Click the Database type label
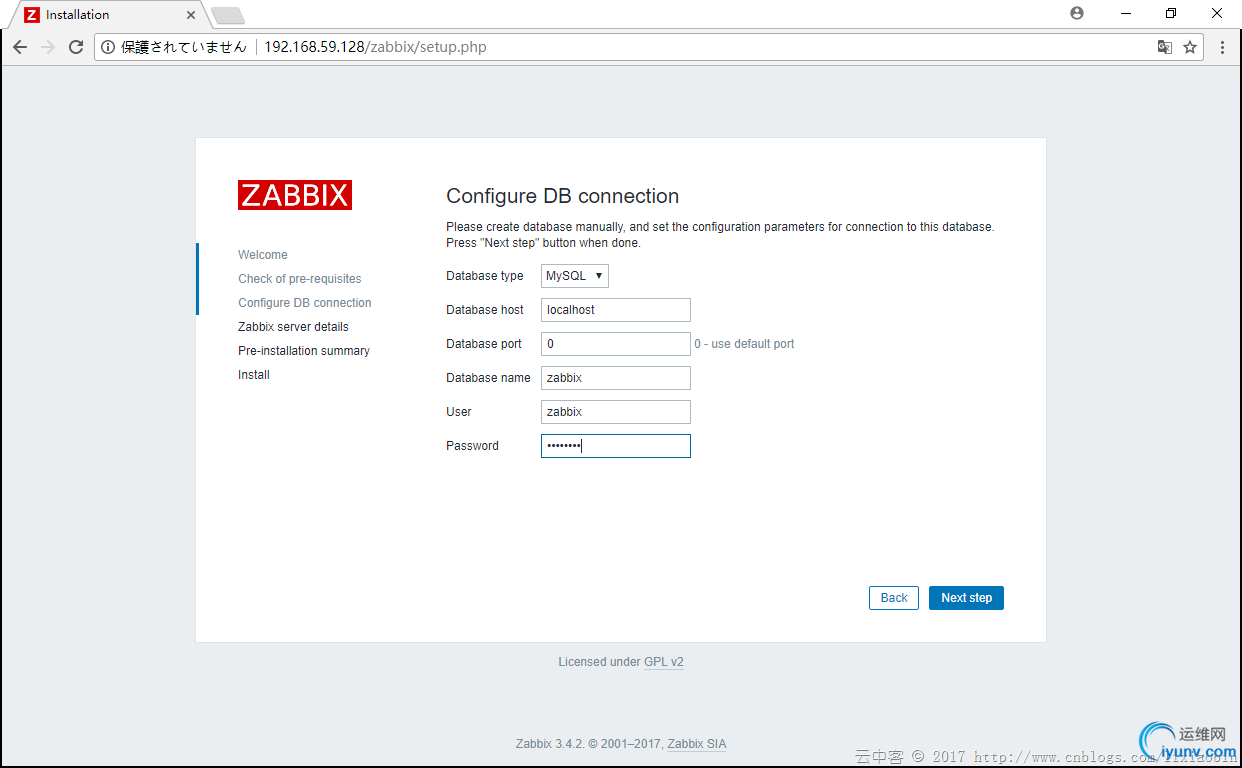The height and width of the screenshot is (768, 1242). tap(485, 276)
